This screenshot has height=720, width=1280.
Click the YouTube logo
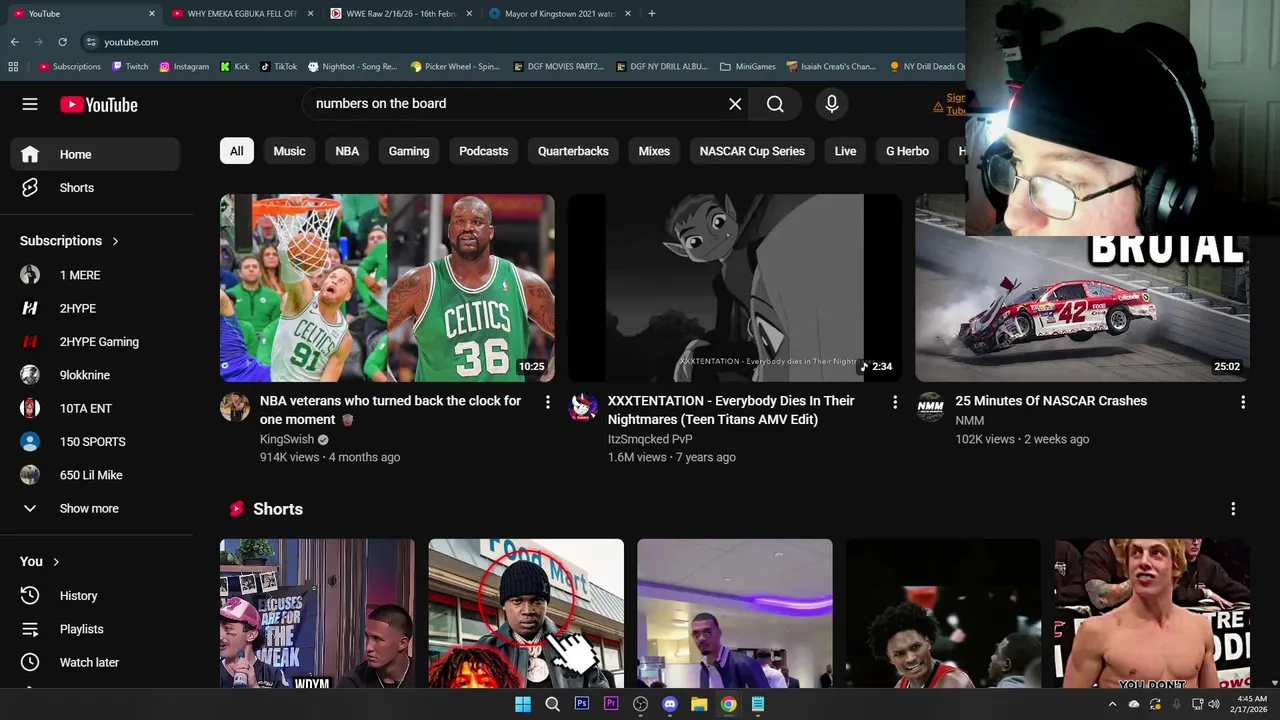point(98,105)
